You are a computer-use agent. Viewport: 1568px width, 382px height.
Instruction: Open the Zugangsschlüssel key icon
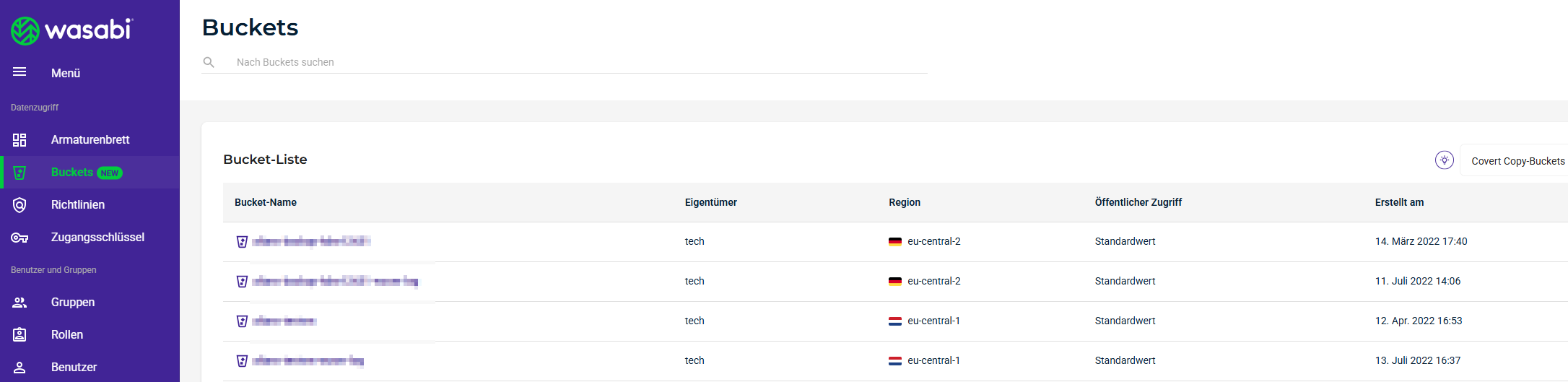click(19, 238)
